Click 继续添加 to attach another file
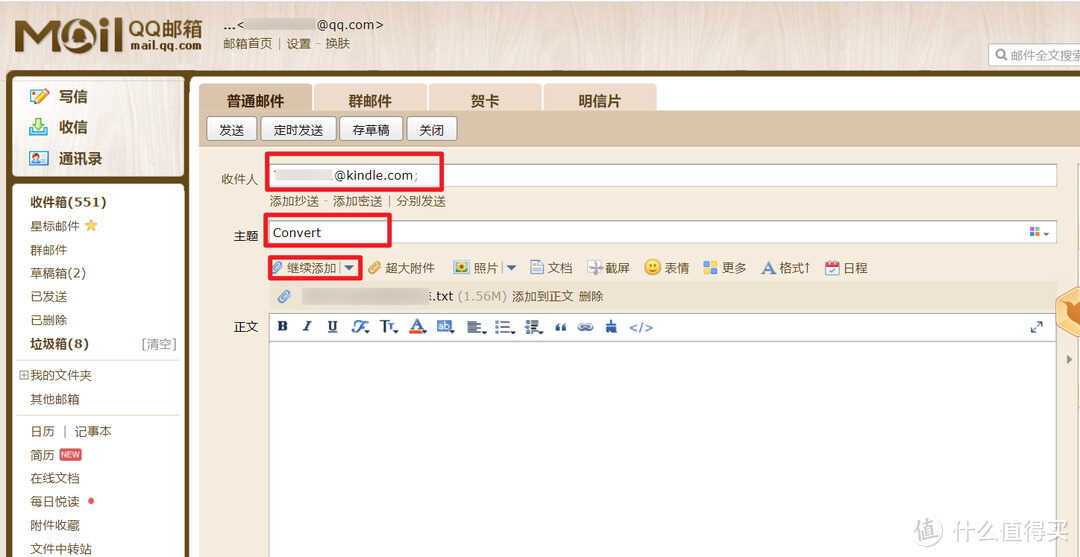Image resolution: width=1080 pixels, height=557 pixels. tap(311, 268)
